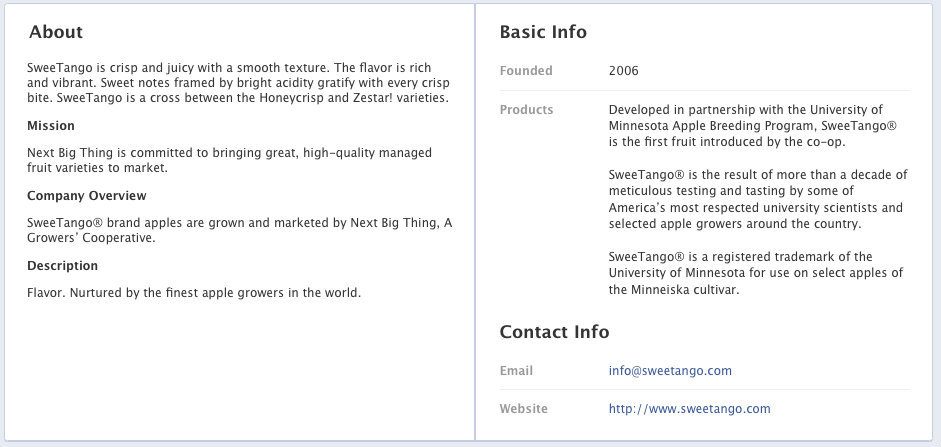Click the Next Big Thing mission statement text
Screen dimensions: 941x447
(229, 160)
